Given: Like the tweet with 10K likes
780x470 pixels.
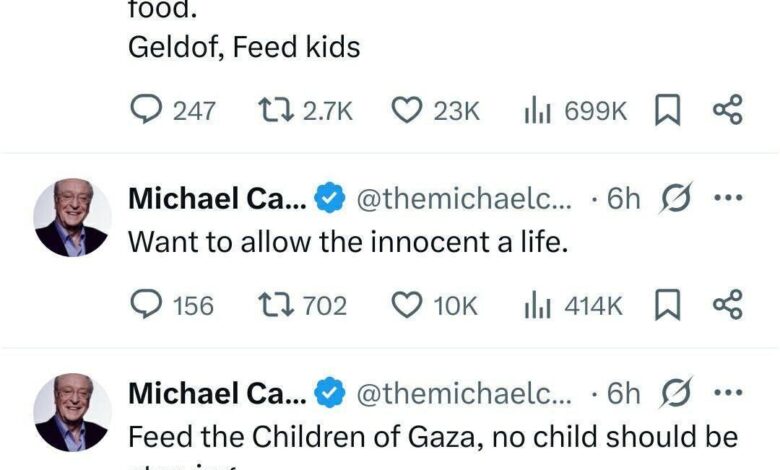Looking at the screenshot, I should pyautogui.click(x=406, y=305).
